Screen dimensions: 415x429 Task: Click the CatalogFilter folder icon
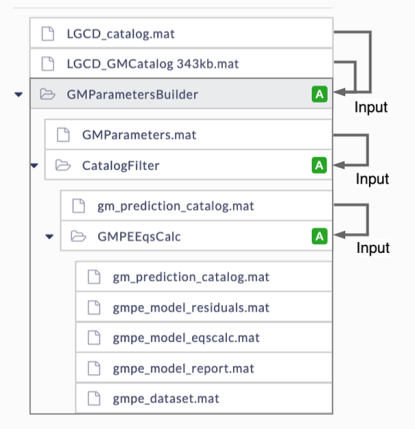click(63, 165)
